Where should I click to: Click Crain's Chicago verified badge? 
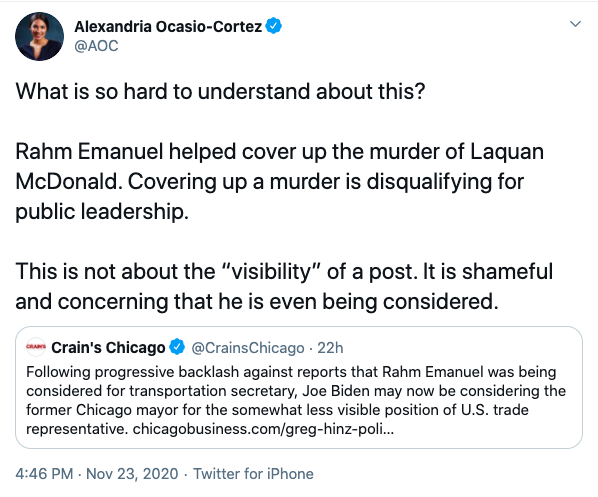pos(177,347)
